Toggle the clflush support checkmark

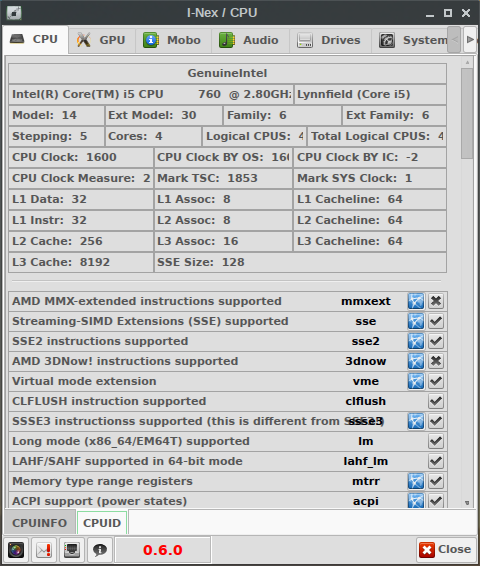pyautogui.click(x=436, y=401)
